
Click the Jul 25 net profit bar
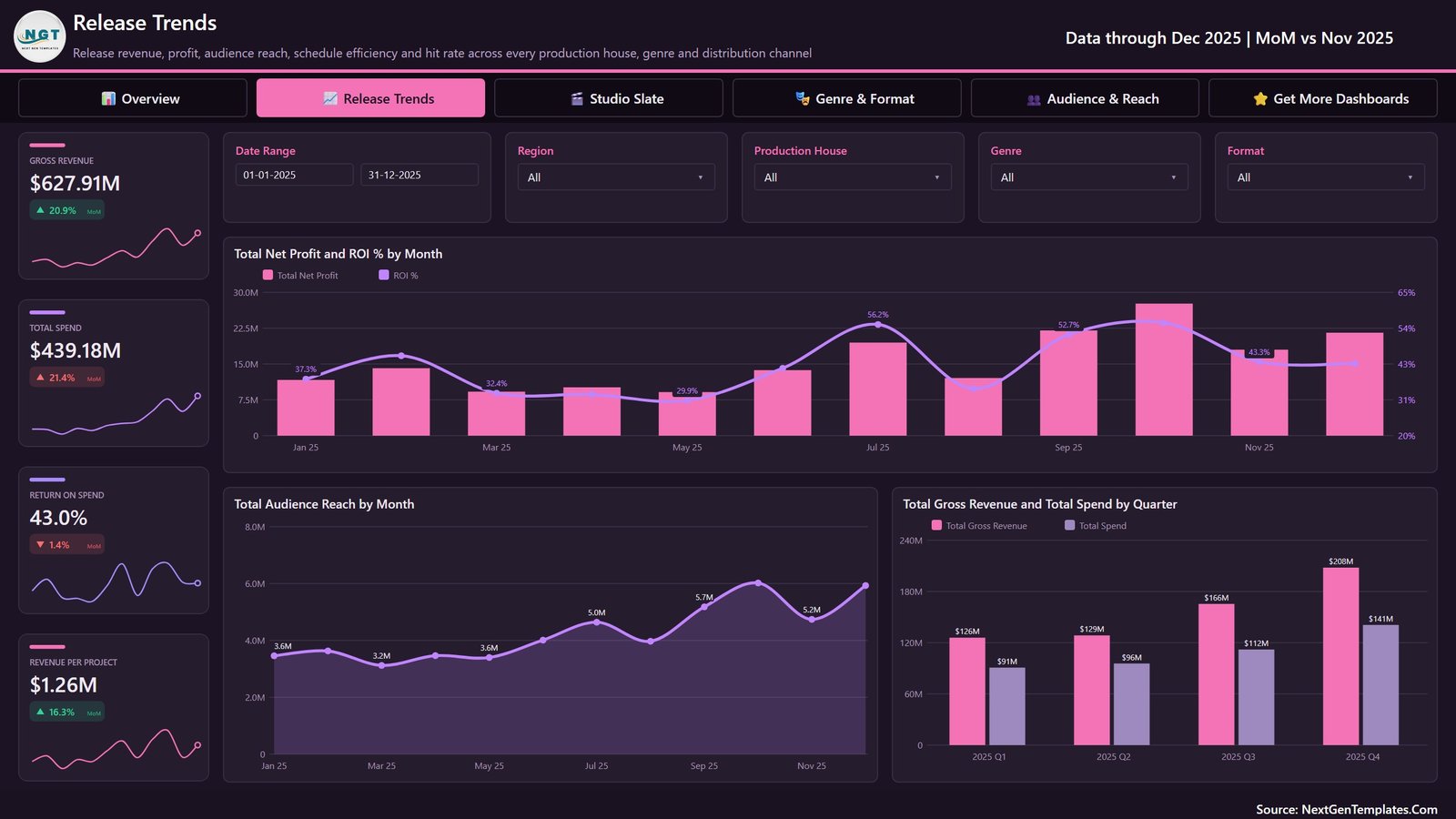pyautogui.click(x=878, y=389)
